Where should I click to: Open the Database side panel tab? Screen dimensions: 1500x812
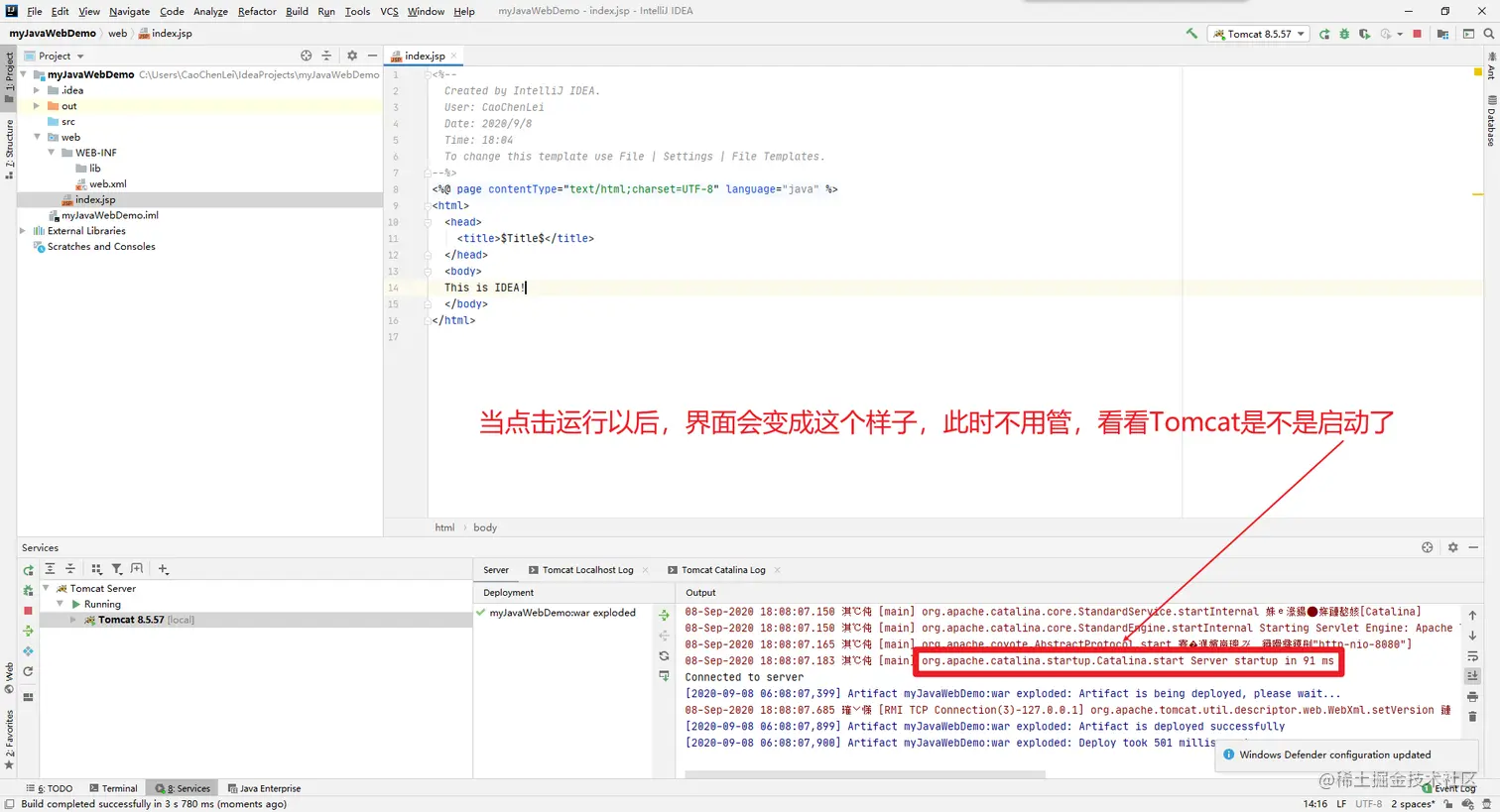(1491, 121)
